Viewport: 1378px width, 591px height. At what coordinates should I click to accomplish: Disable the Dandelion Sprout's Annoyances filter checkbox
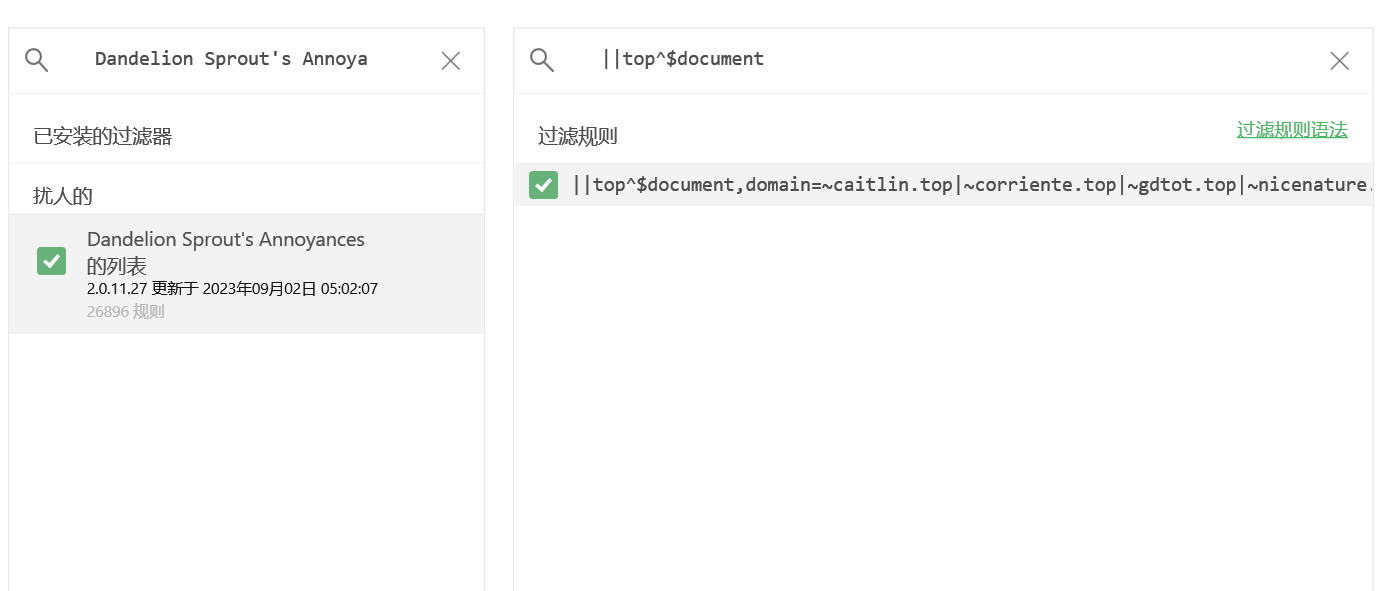(52, 261)
